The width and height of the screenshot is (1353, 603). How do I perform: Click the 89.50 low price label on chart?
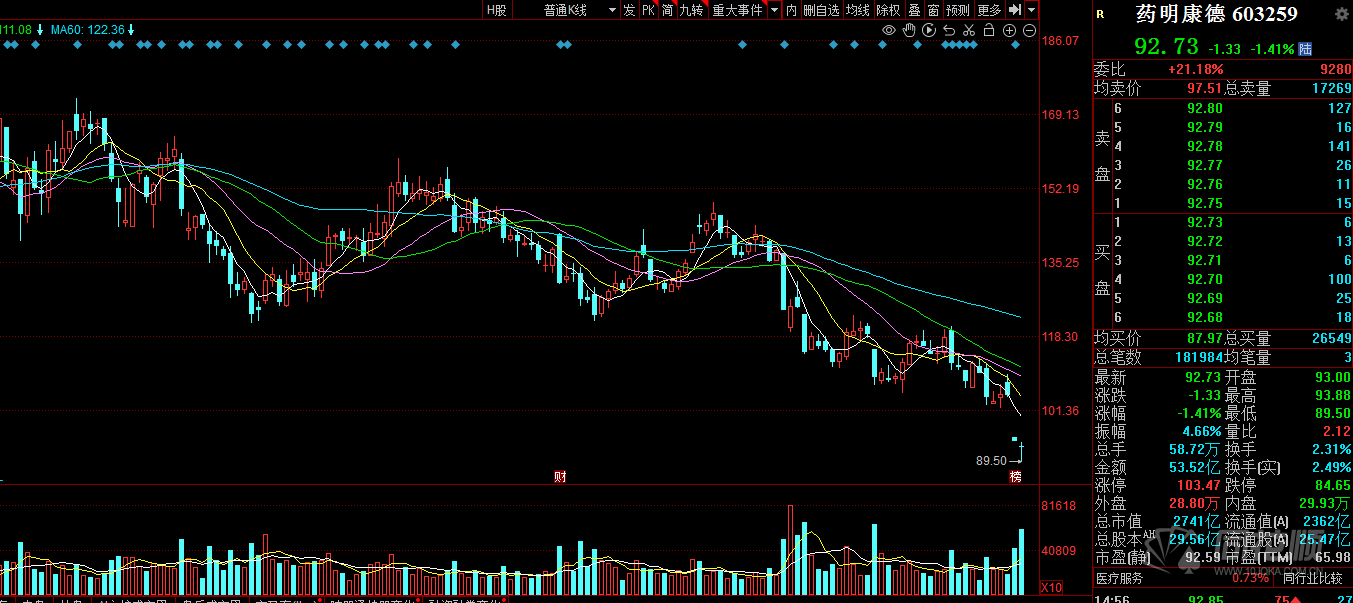pyautogui.click(x=991, y=461)
